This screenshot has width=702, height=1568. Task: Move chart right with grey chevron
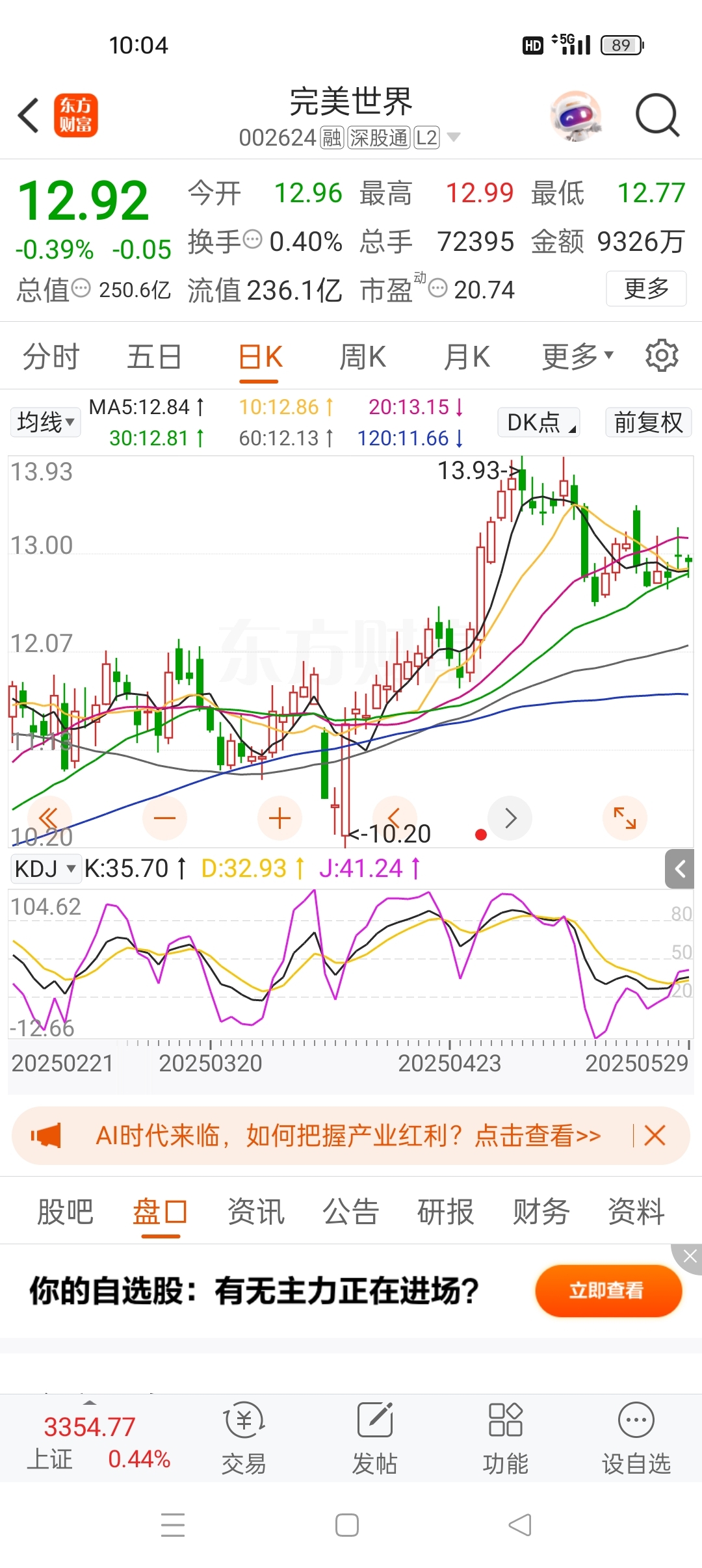pos(510,818)
